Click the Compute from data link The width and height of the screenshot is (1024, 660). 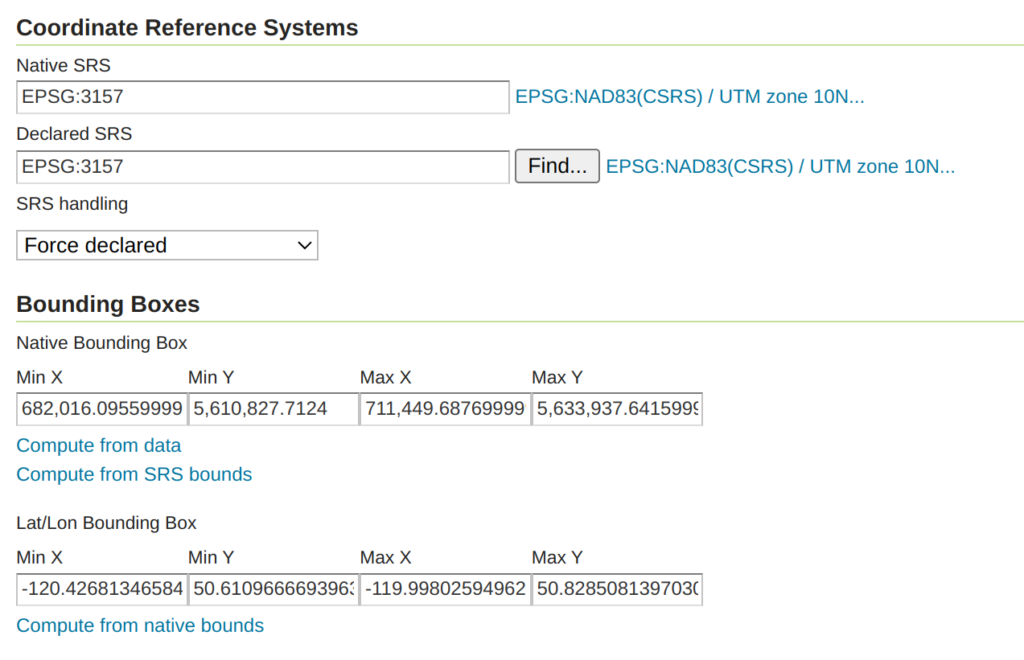(x=99, y=446)
